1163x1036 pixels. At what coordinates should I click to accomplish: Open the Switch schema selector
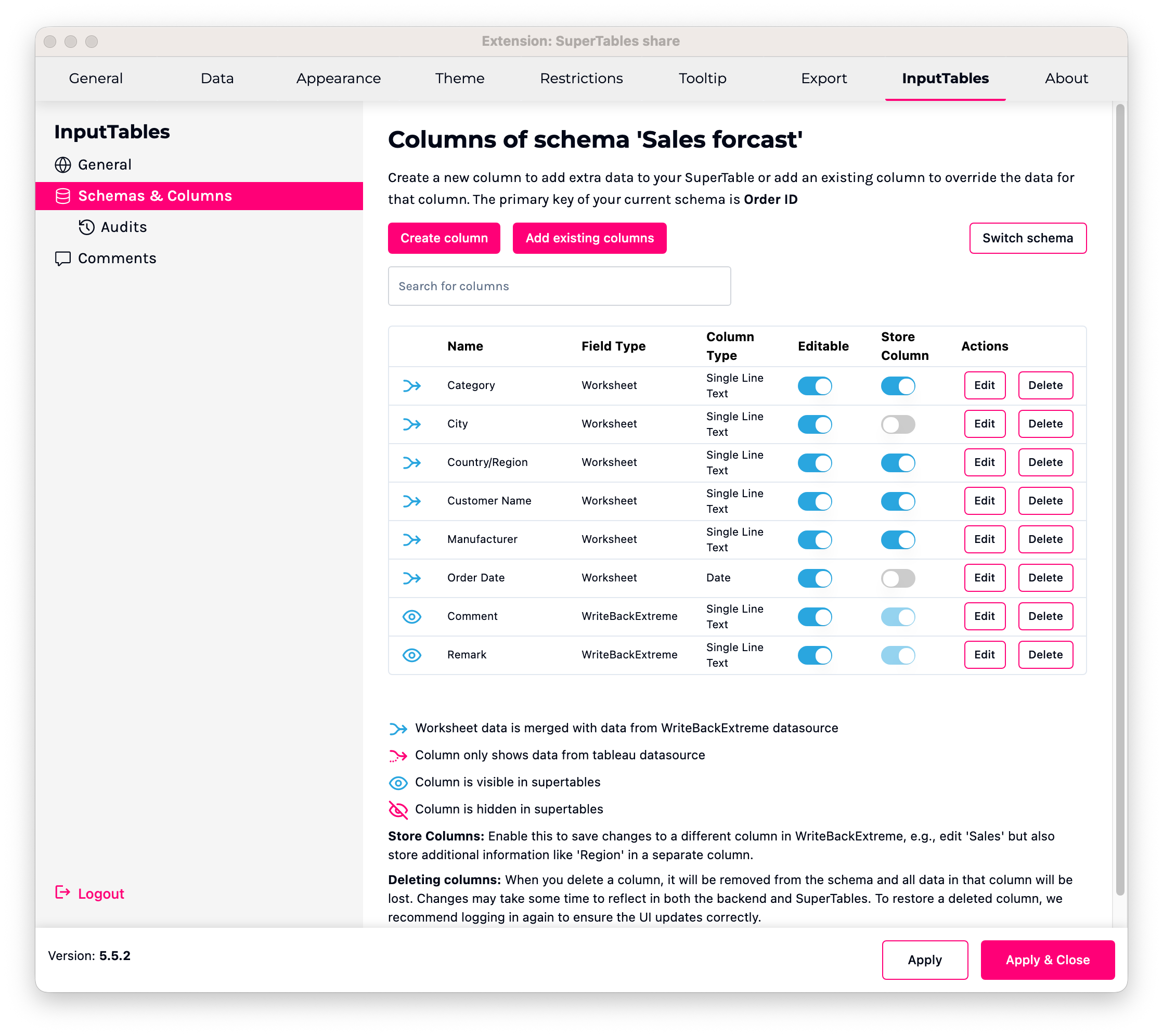coord(1028,238)
